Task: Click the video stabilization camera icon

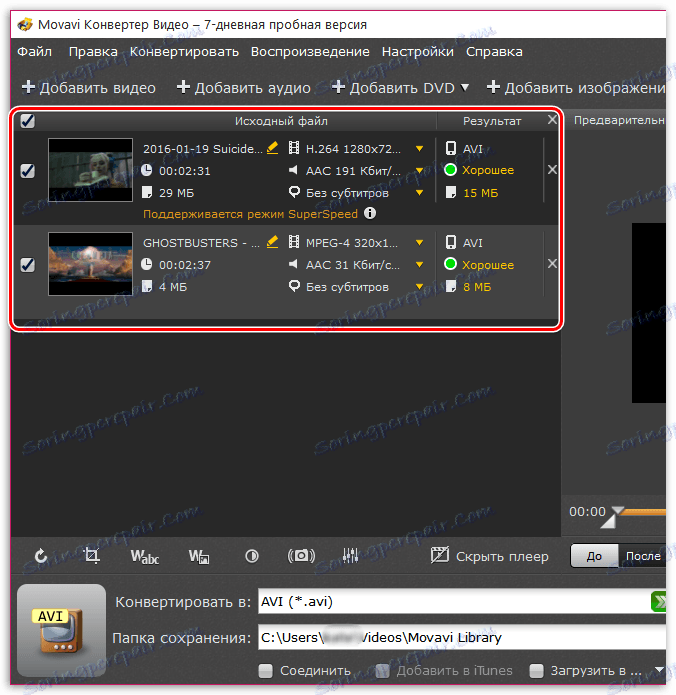Action: [x=301, y=555]
